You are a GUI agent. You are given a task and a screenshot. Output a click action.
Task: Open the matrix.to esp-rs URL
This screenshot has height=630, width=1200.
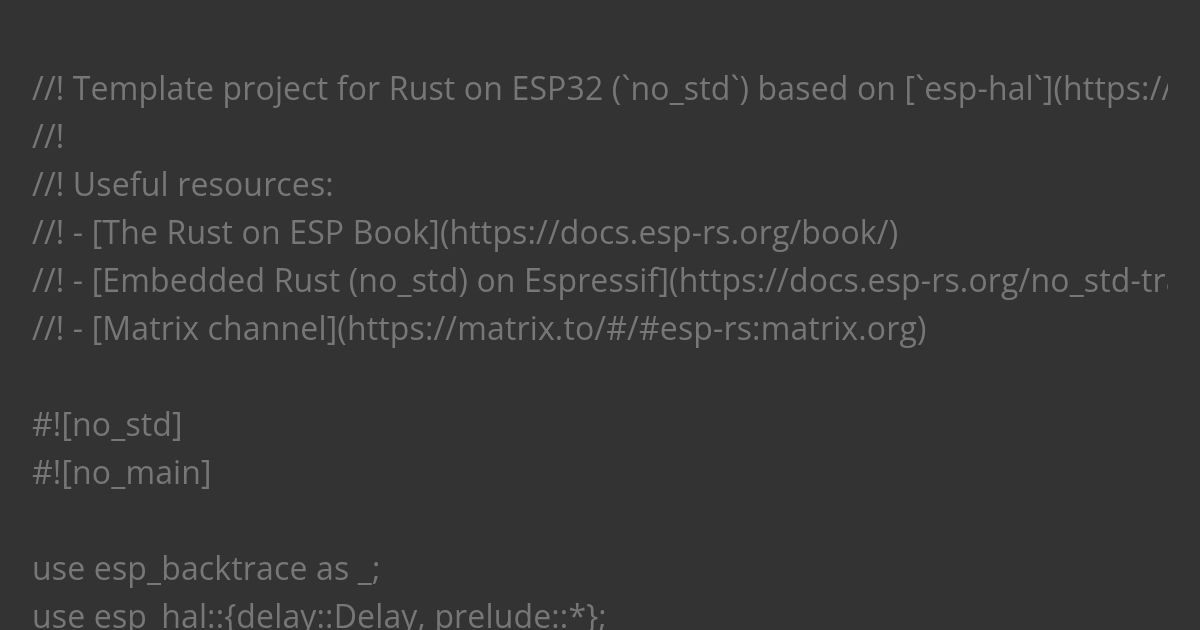631,329
